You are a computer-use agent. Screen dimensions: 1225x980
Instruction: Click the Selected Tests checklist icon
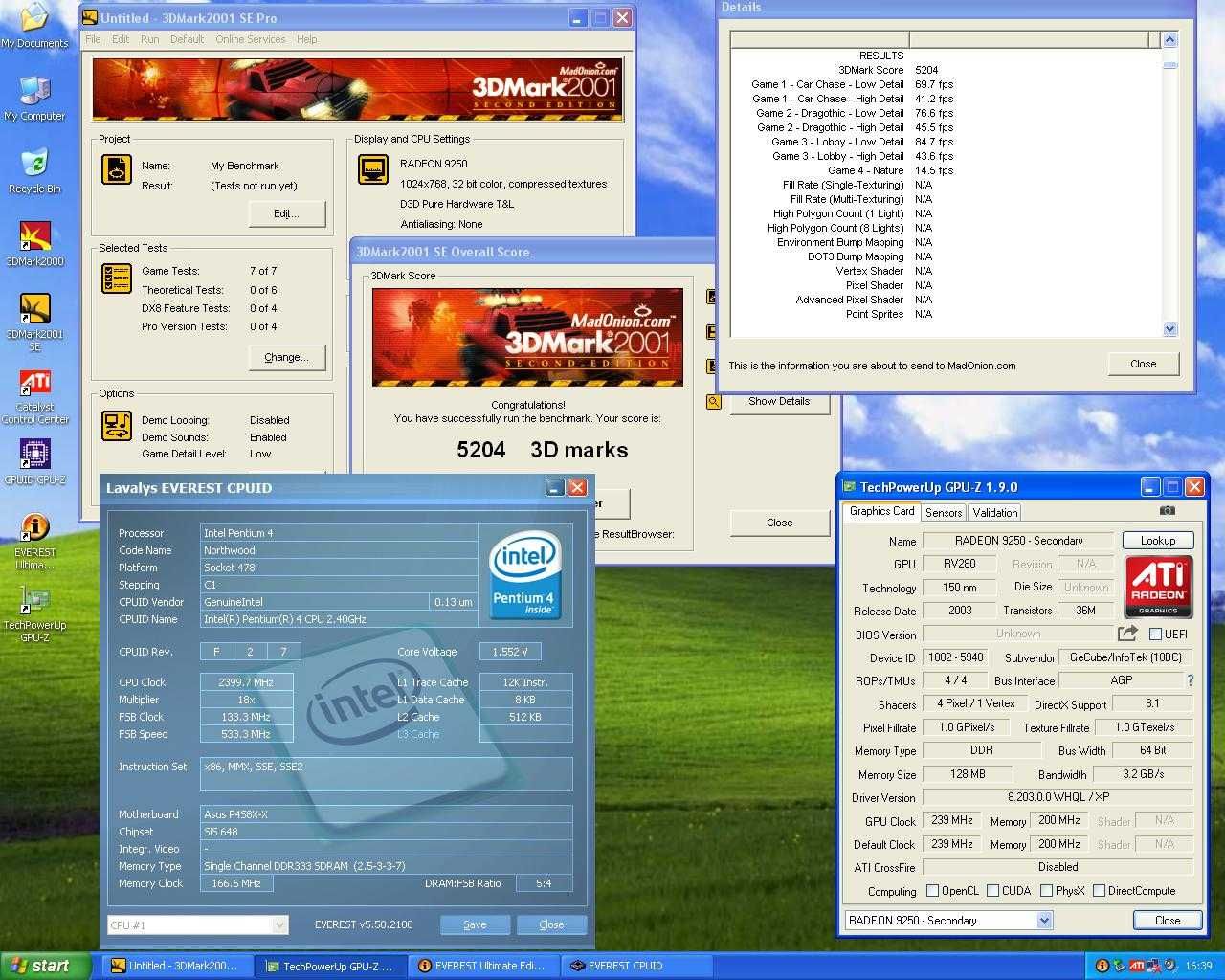[116, 278]
